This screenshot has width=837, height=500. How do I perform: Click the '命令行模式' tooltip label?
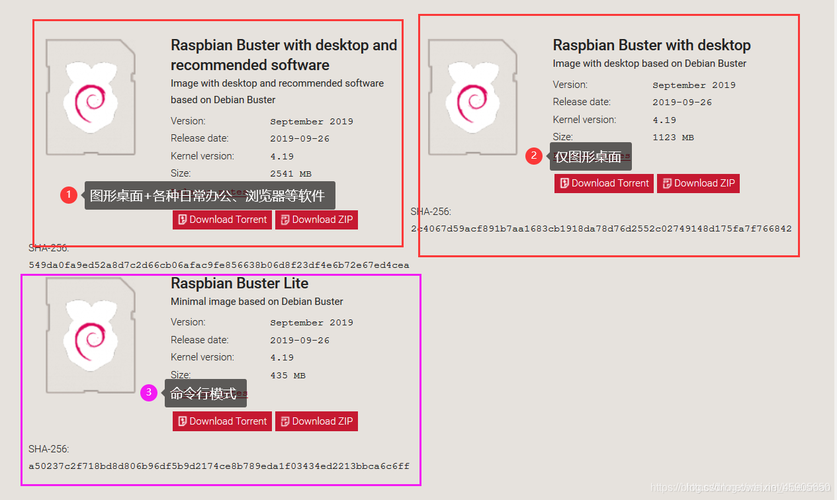click(x=203, y=394)
